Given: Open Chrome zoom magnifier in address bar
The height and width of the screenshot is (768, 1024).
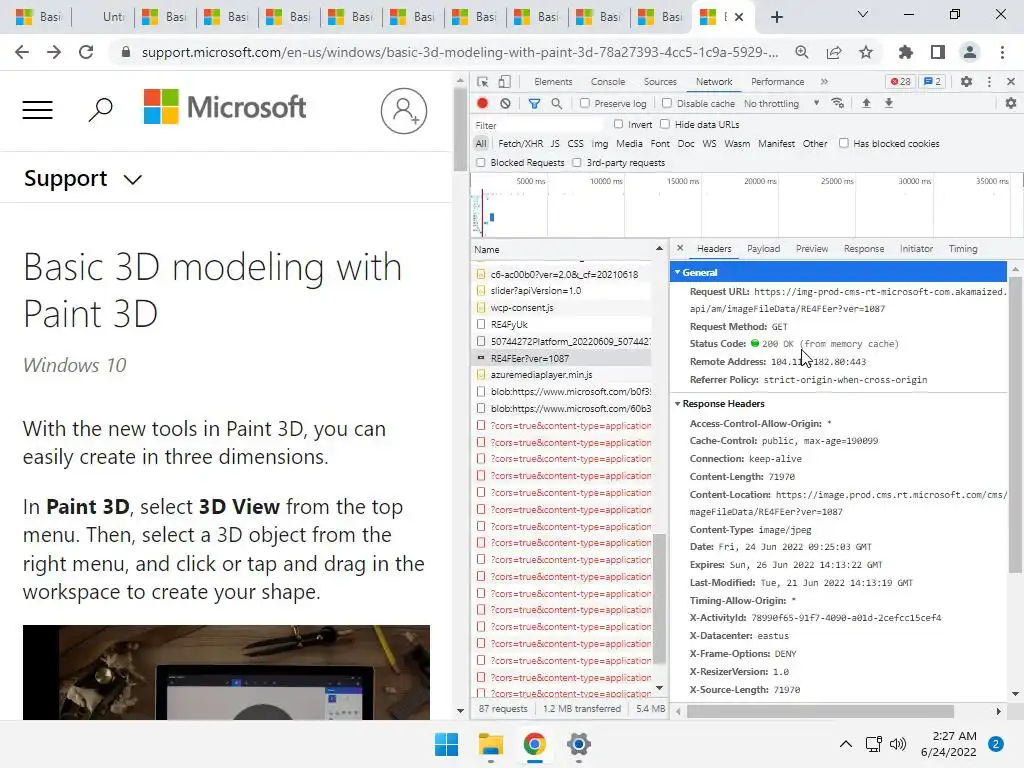Looking at the screenshot, I should pyautogui.click(x=802, y=52).
